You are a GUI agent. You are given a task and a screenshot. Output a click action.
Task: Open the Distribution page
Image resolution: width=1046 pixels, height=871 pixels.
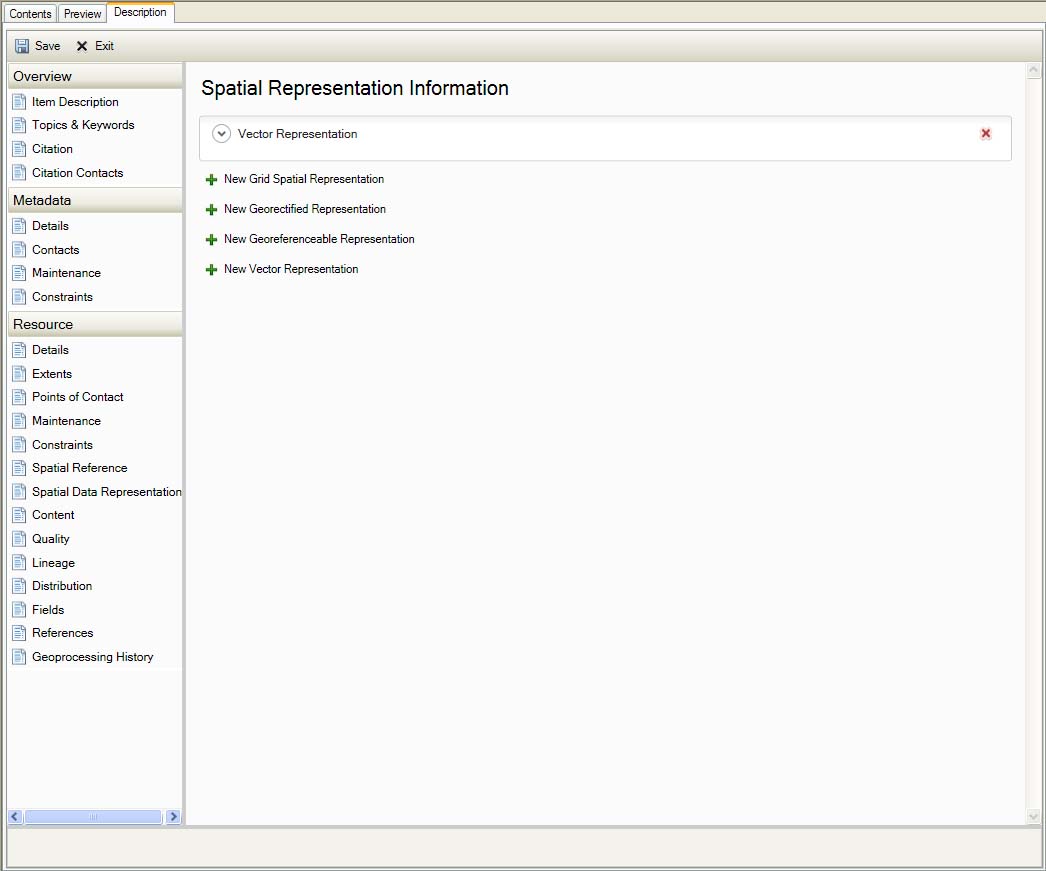[63, 585]
